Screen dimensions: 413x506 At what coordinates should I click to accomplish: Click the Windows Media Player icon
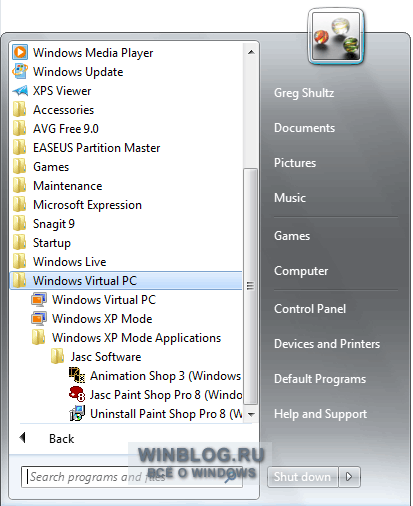(20, 52)
